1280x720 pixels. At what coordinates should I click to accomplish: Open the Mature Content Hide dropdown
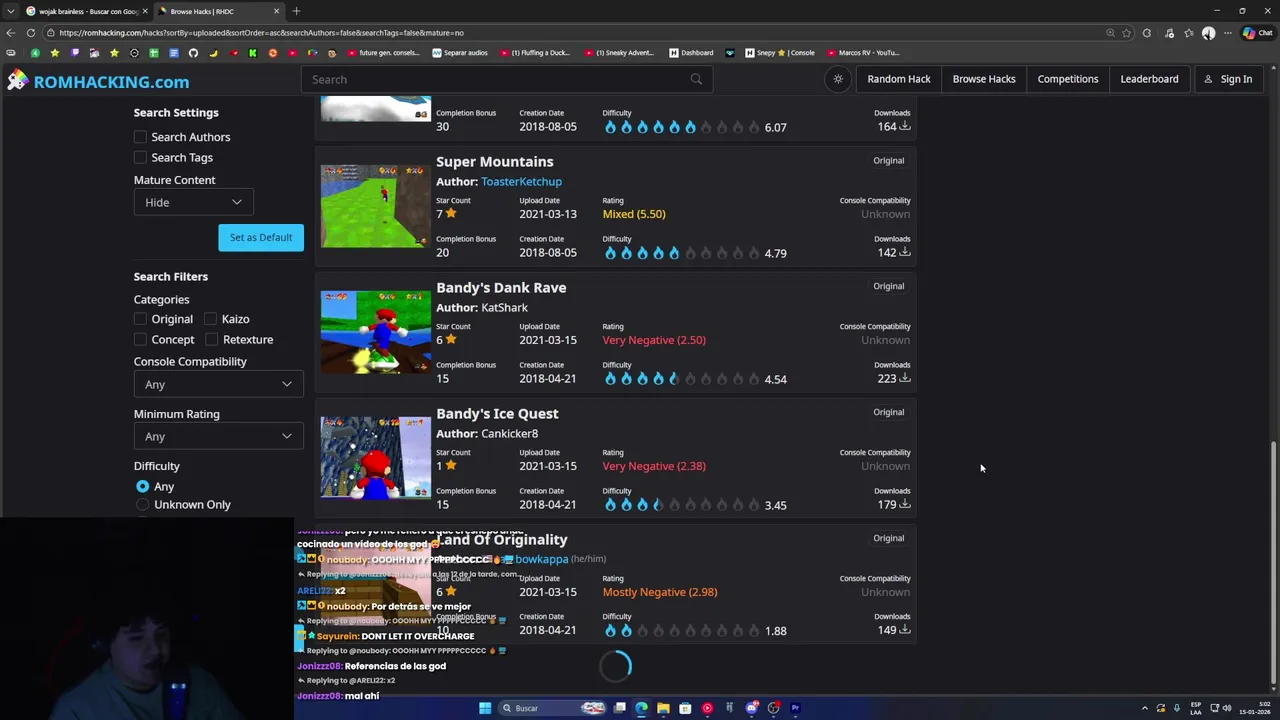193,202
